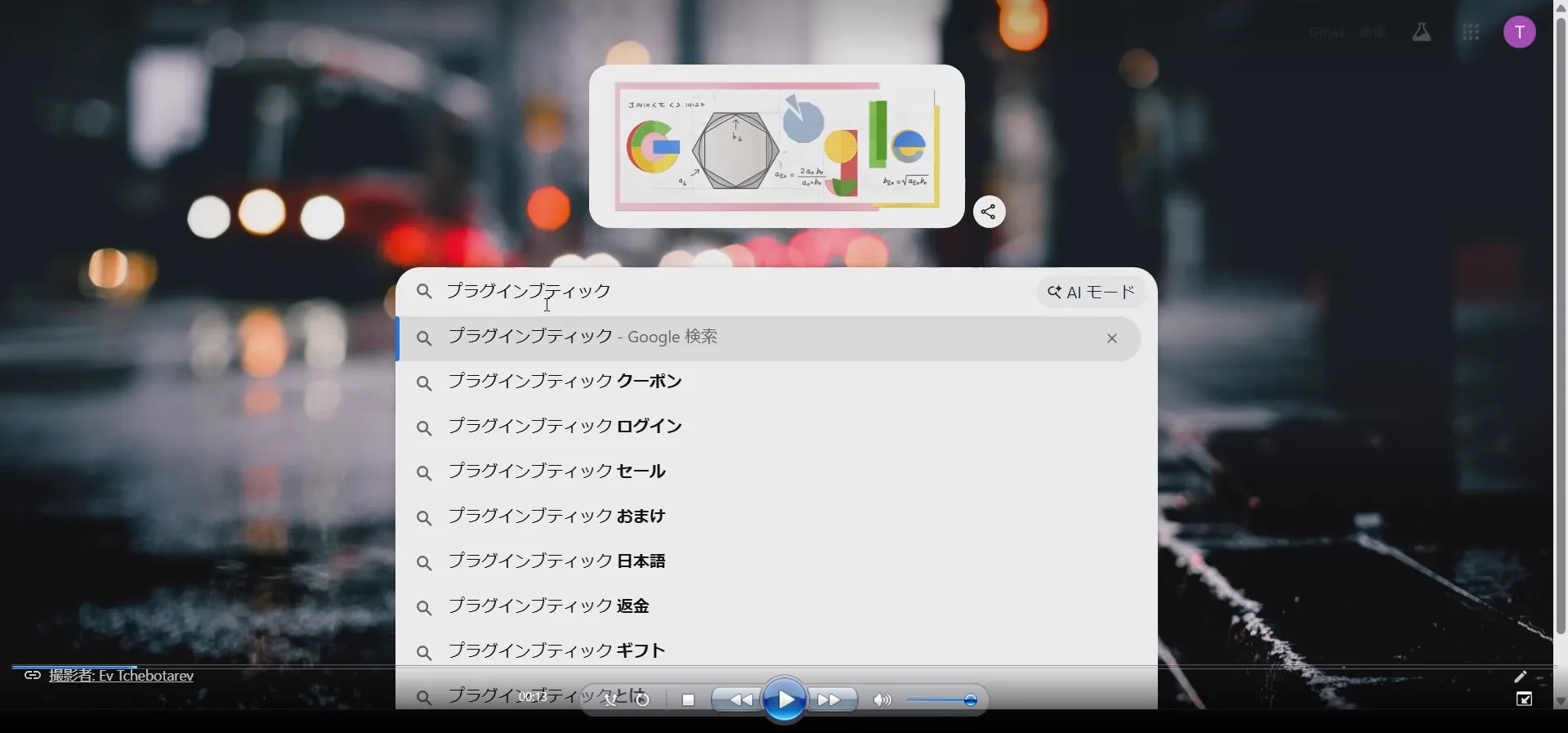Toggle shuffle in the media player
1568x733 pixels.
(610, 700)
